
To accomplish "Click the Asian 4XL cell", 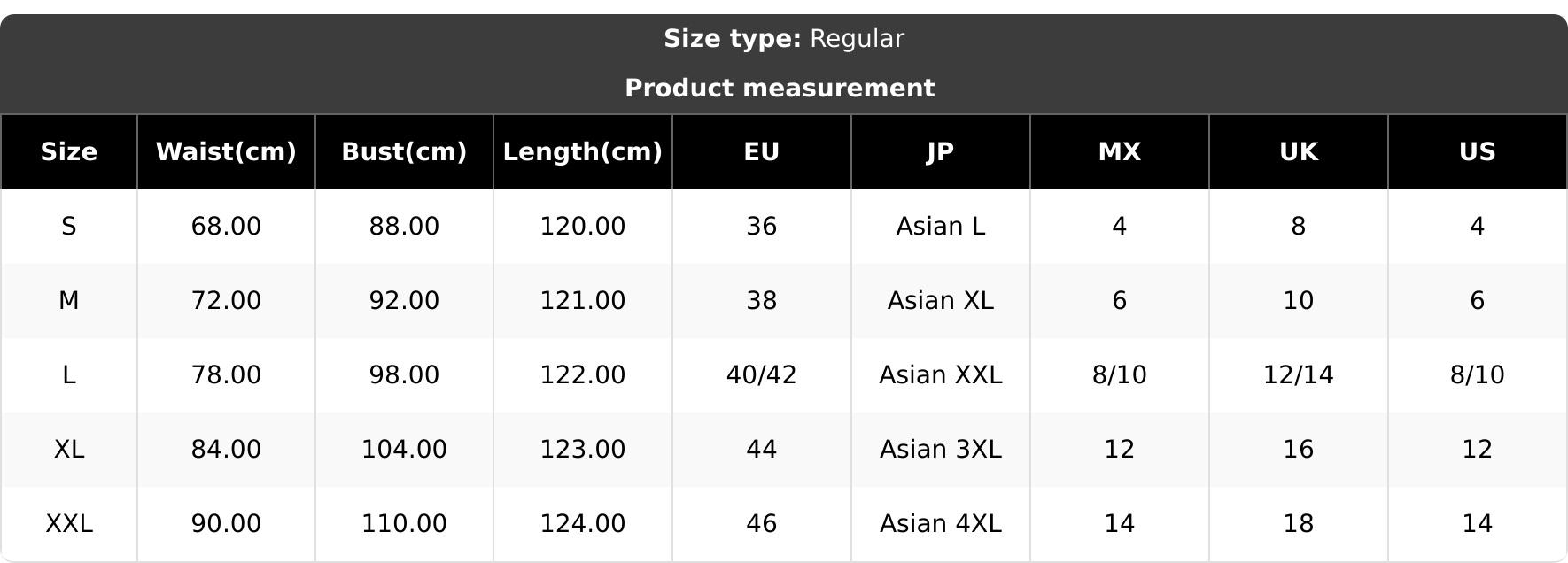I will pyautogui.click(x=941, y=524).
